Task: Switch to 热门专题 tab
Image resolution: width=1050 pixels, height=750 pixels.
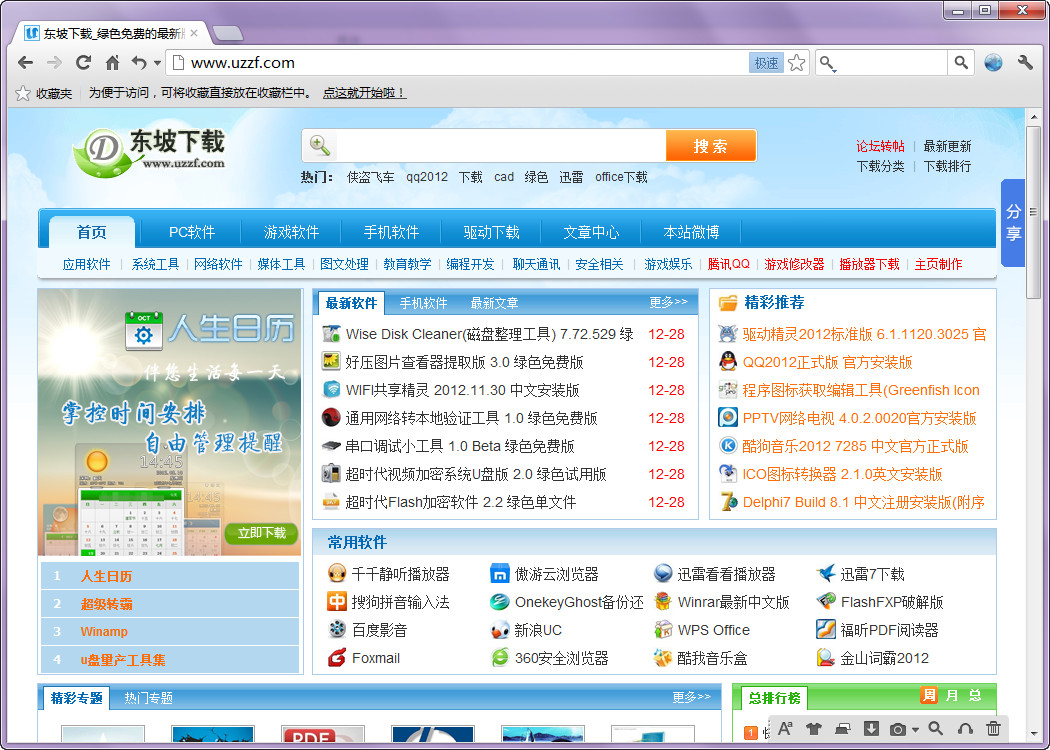Action: point(149,698)
